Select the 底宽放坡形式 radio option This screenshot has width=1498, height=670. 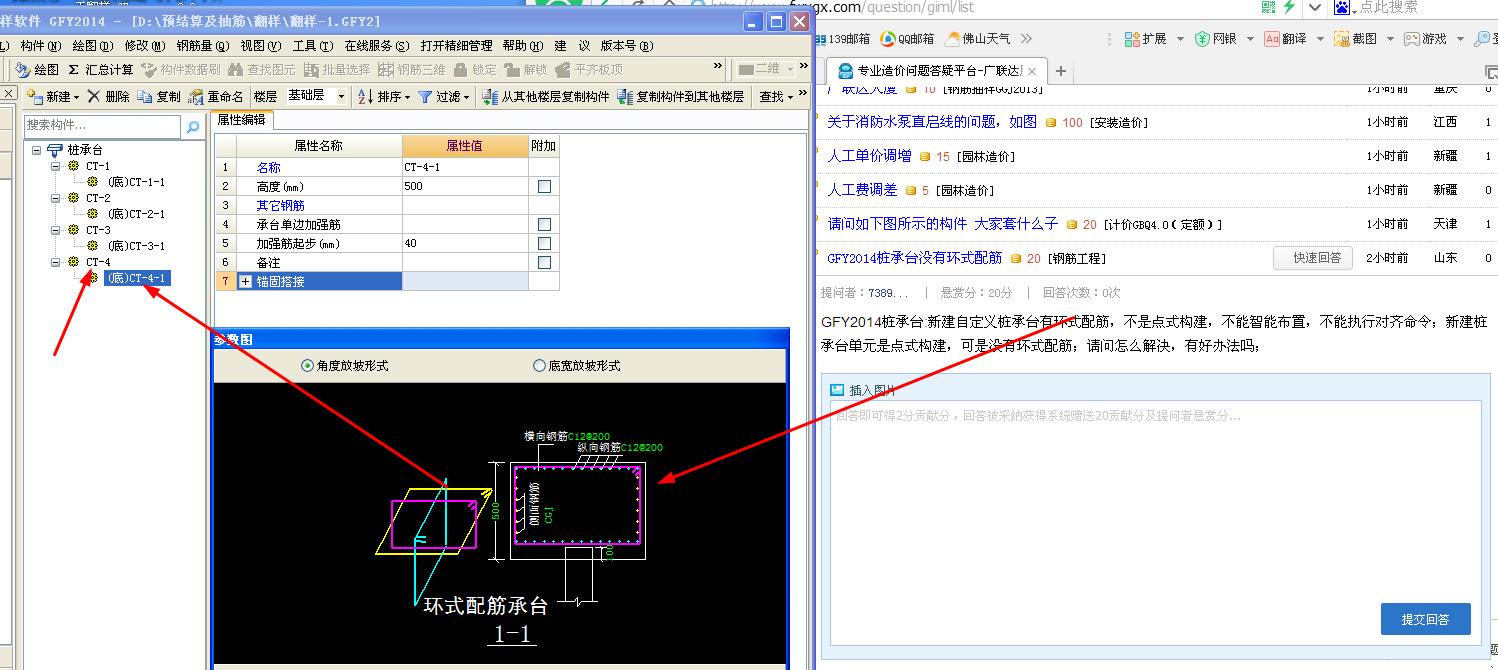[x=577, y=366]
